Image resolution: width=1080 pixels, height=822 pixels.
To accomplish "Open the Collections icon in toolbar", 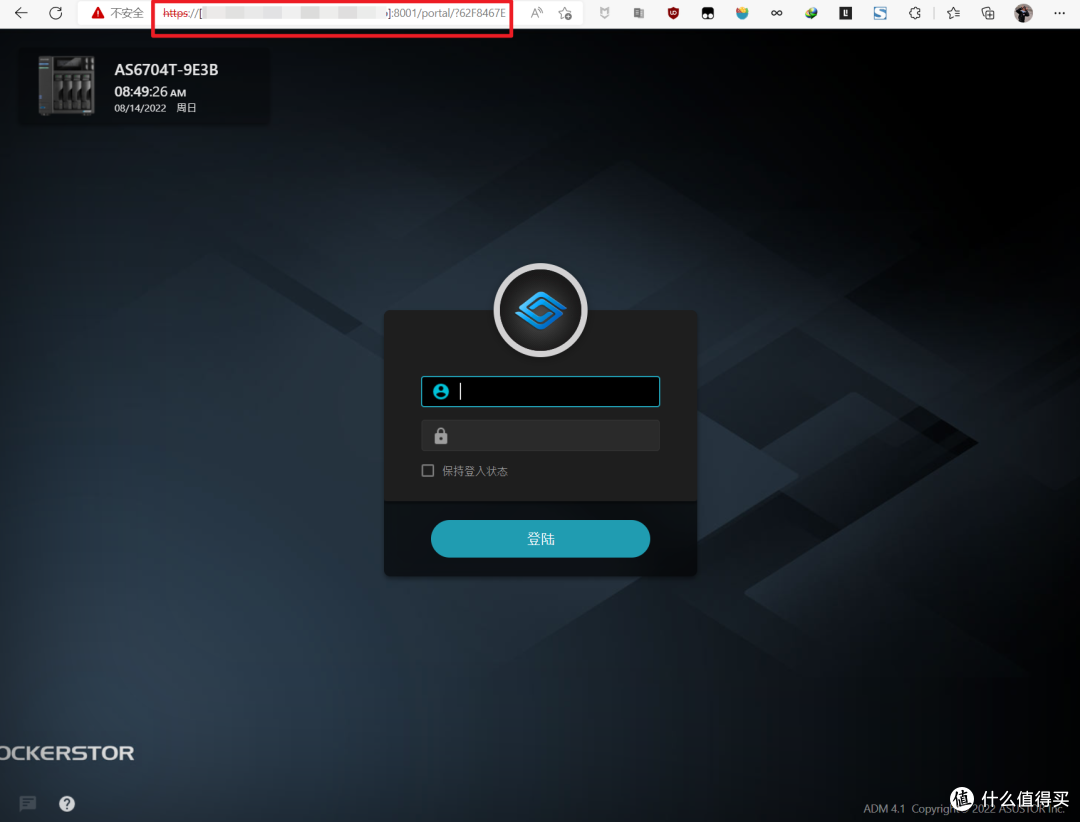I will click(x=988, y=13).
